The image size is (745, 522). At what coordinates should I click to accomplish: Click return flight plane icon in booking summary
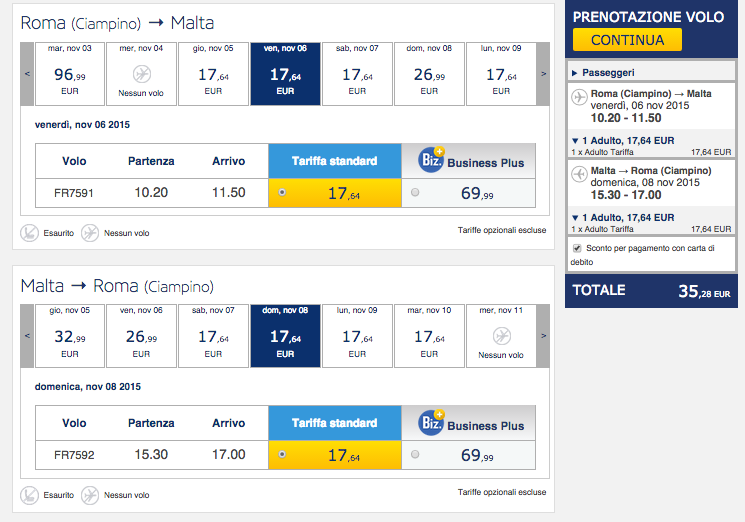[578, 174]
